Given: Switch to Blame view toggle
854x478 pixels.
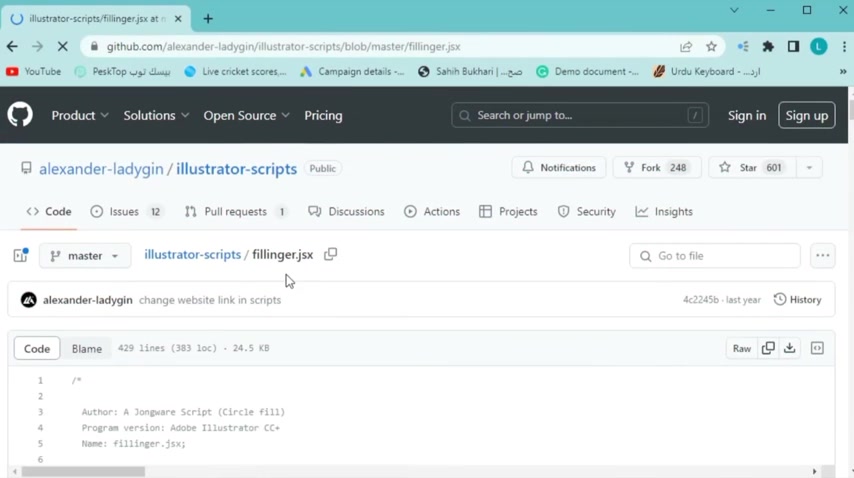Looking at the screenshot, I should pos(87,348).
